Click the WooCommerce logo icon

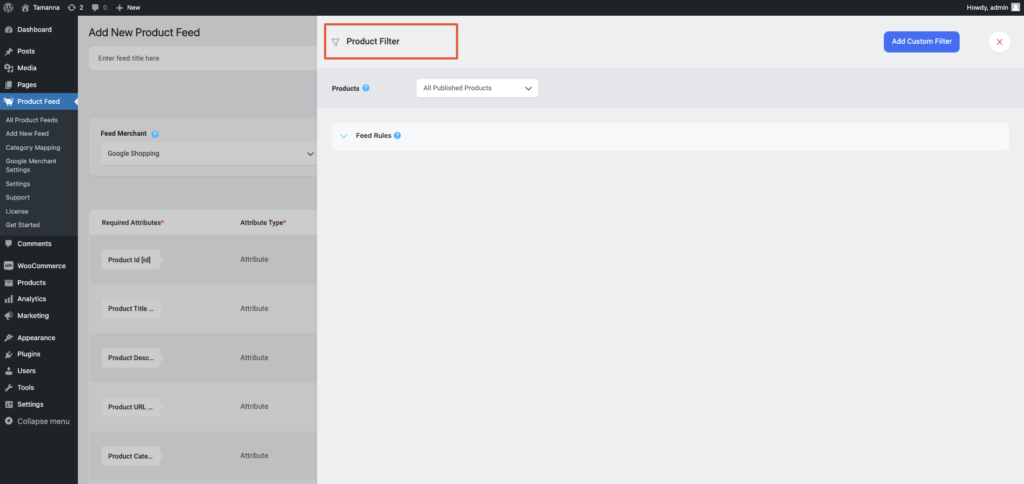click(8, 266)
